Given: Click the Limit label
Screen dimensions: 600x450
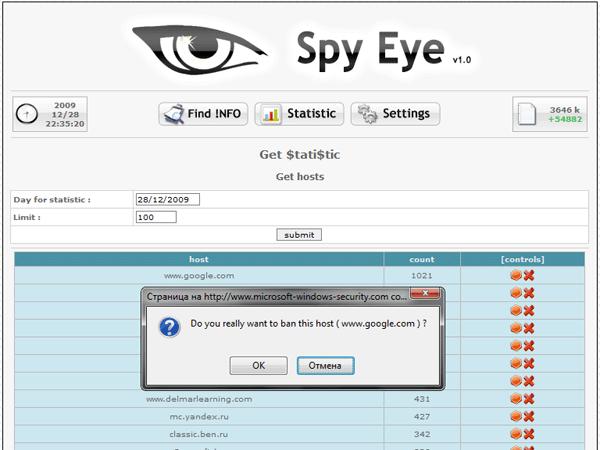Looking at the screenshot, I should coord(27,217).
